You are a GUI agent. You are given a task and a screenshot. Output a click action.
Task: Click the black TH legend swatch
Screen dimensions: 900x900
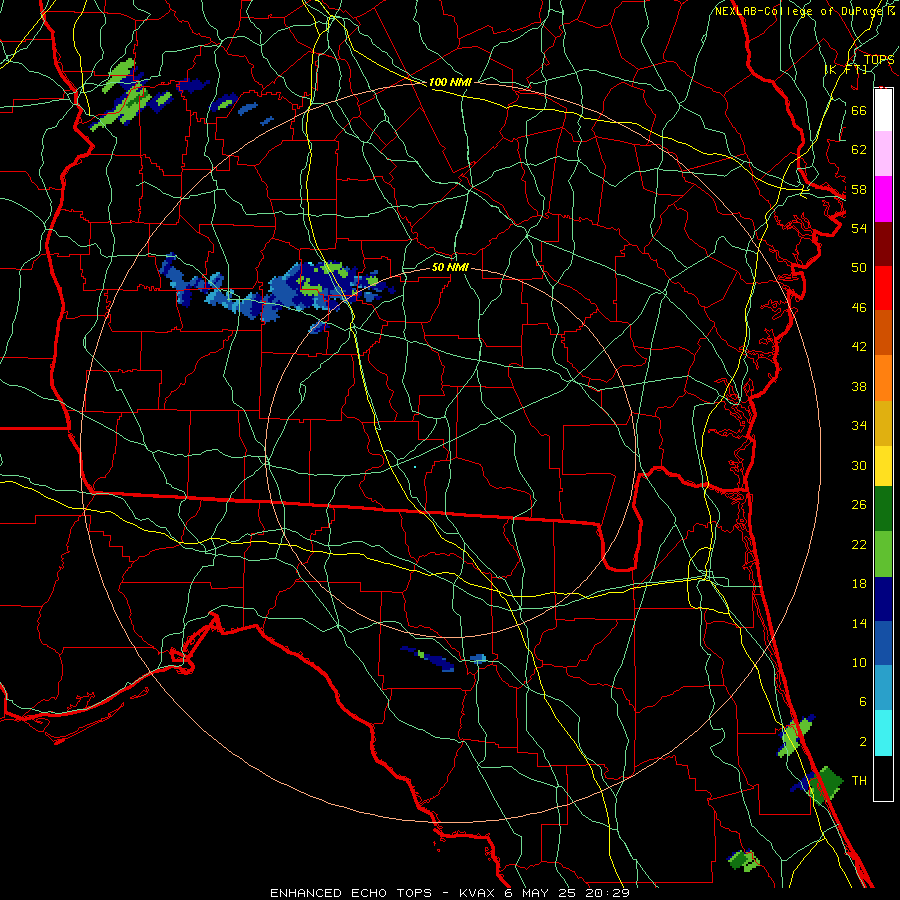(x=883, y=778)
